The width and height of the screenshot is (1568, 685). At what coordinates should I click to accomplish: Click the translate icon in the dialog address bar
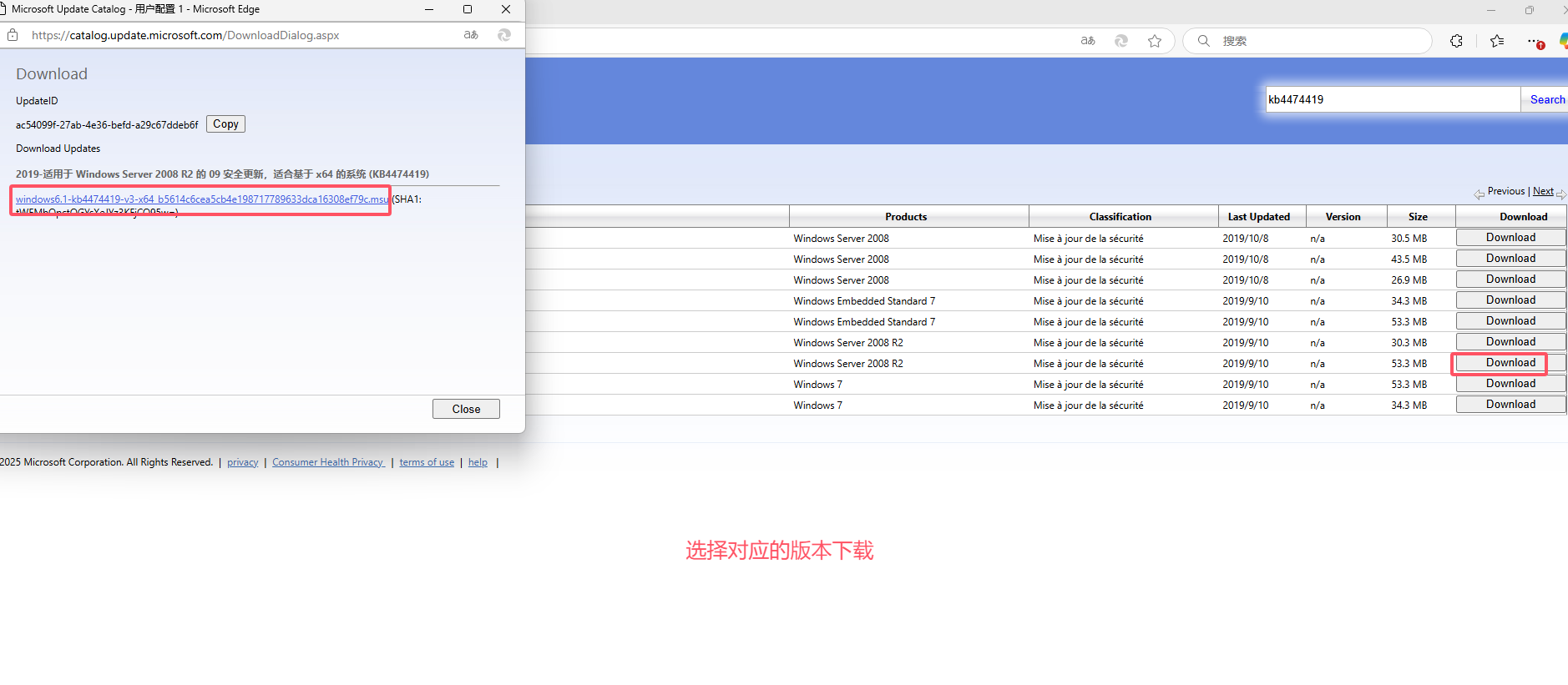471,35
